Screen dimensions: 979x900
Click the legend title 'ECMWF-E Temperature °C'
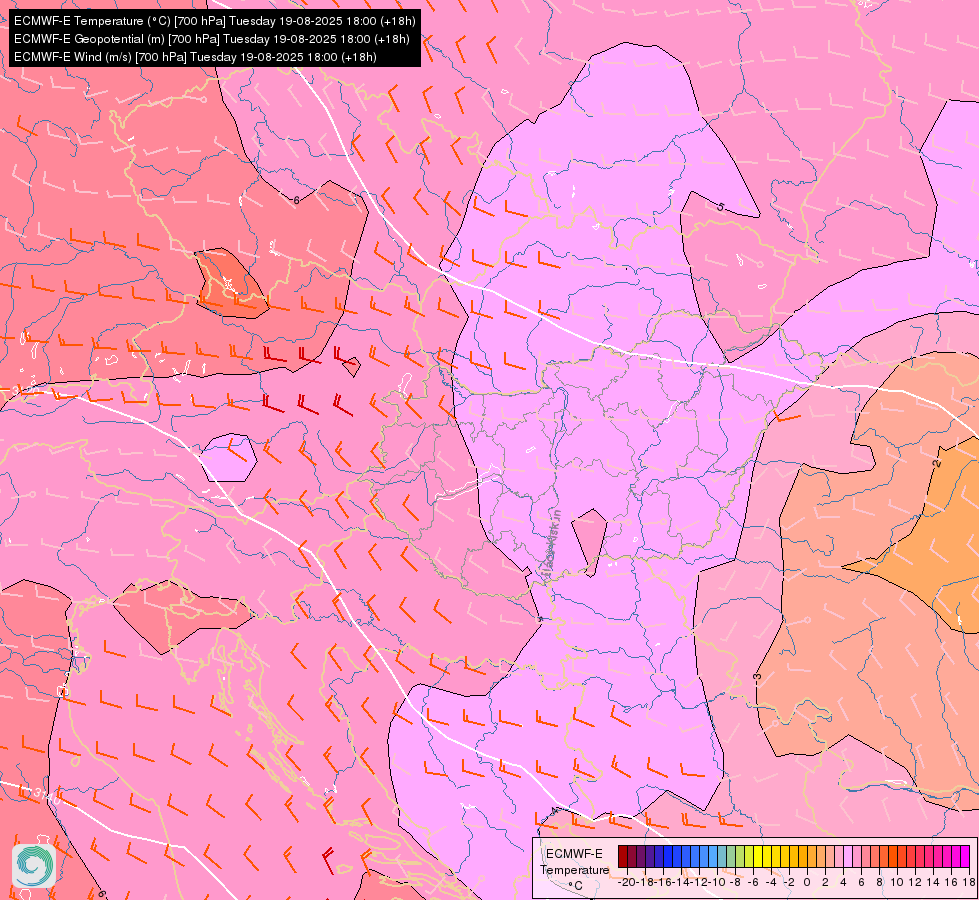click(574, 869)
